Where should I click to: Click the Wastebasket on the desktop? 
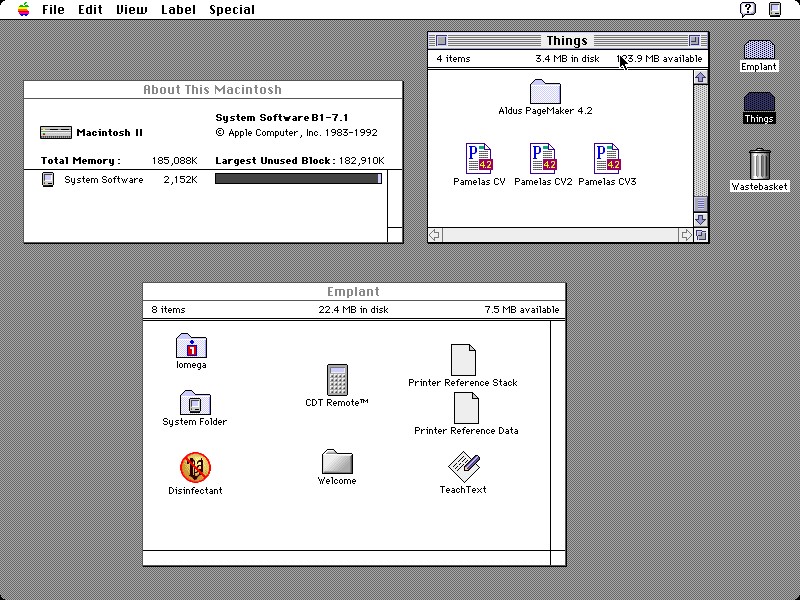(759, 164)
